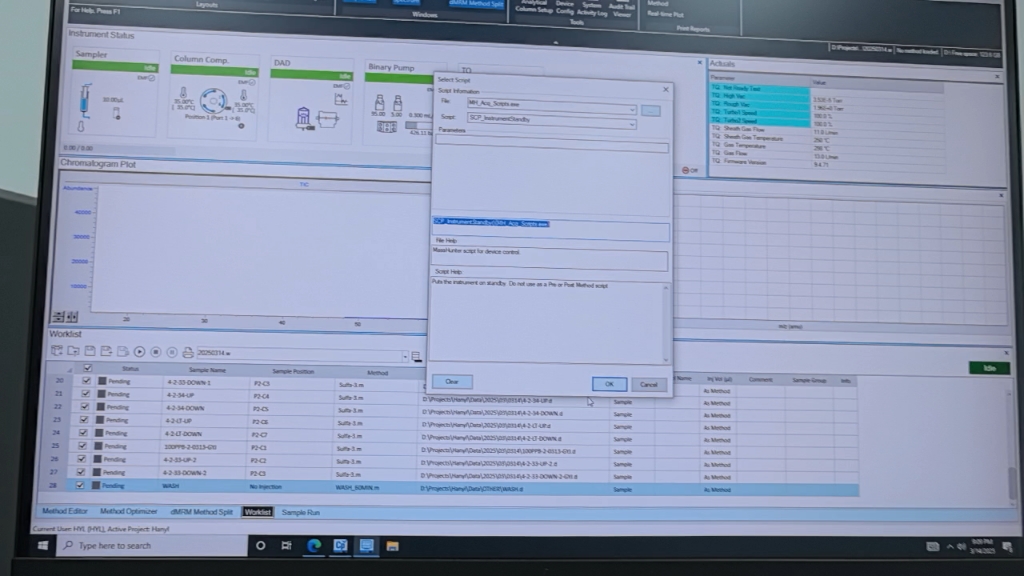
Task: Open Microsoft Edge from the taskbar
Action: [x=314, y=546]
